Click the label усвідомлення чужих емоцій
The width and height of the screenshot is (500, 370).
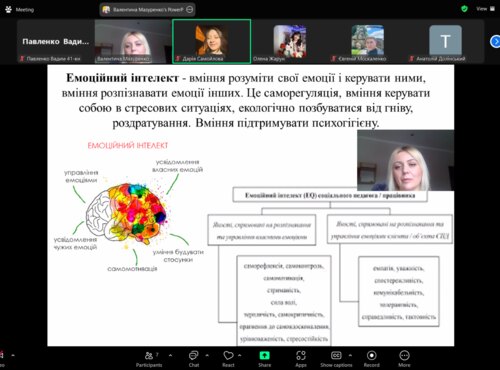[75, 243]
